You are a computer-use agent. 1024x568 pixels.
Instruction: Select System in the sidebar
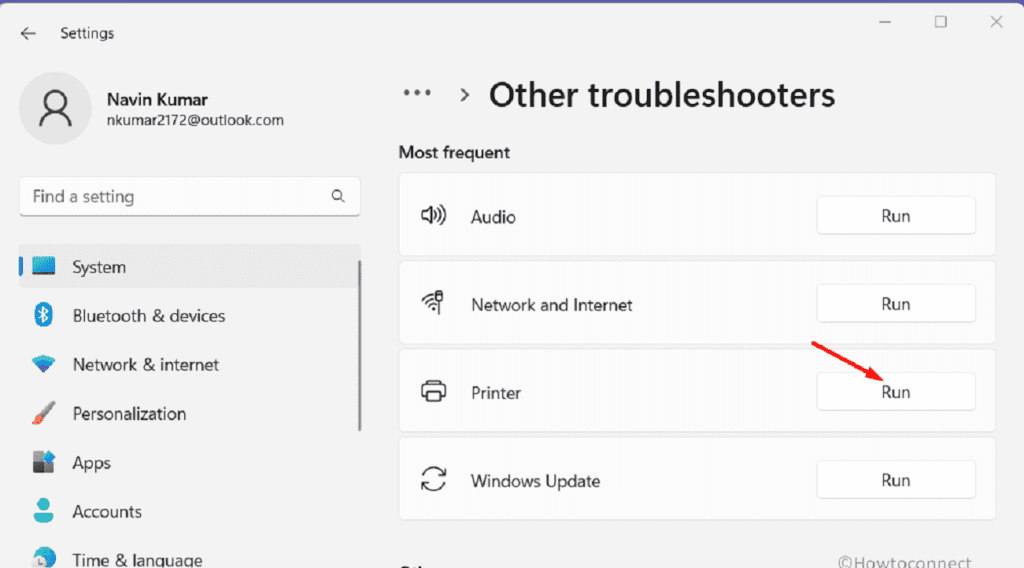coord(189,266)
